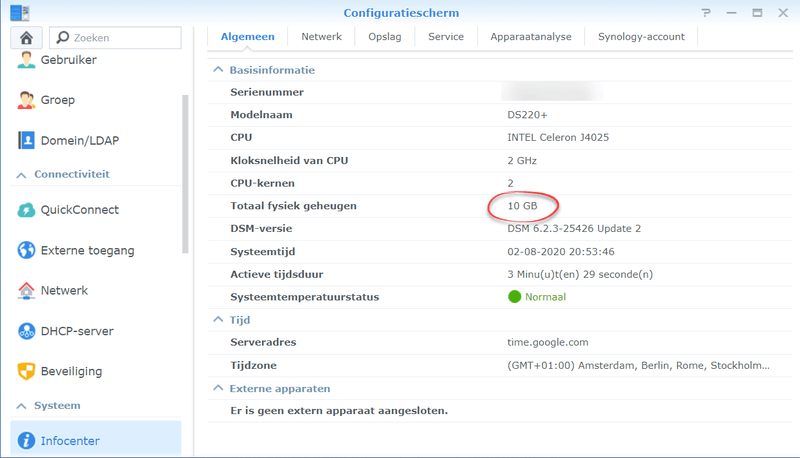Screen dimensions: 800x458
Task: Click the Zoeken search field
Action: point(115,38)
